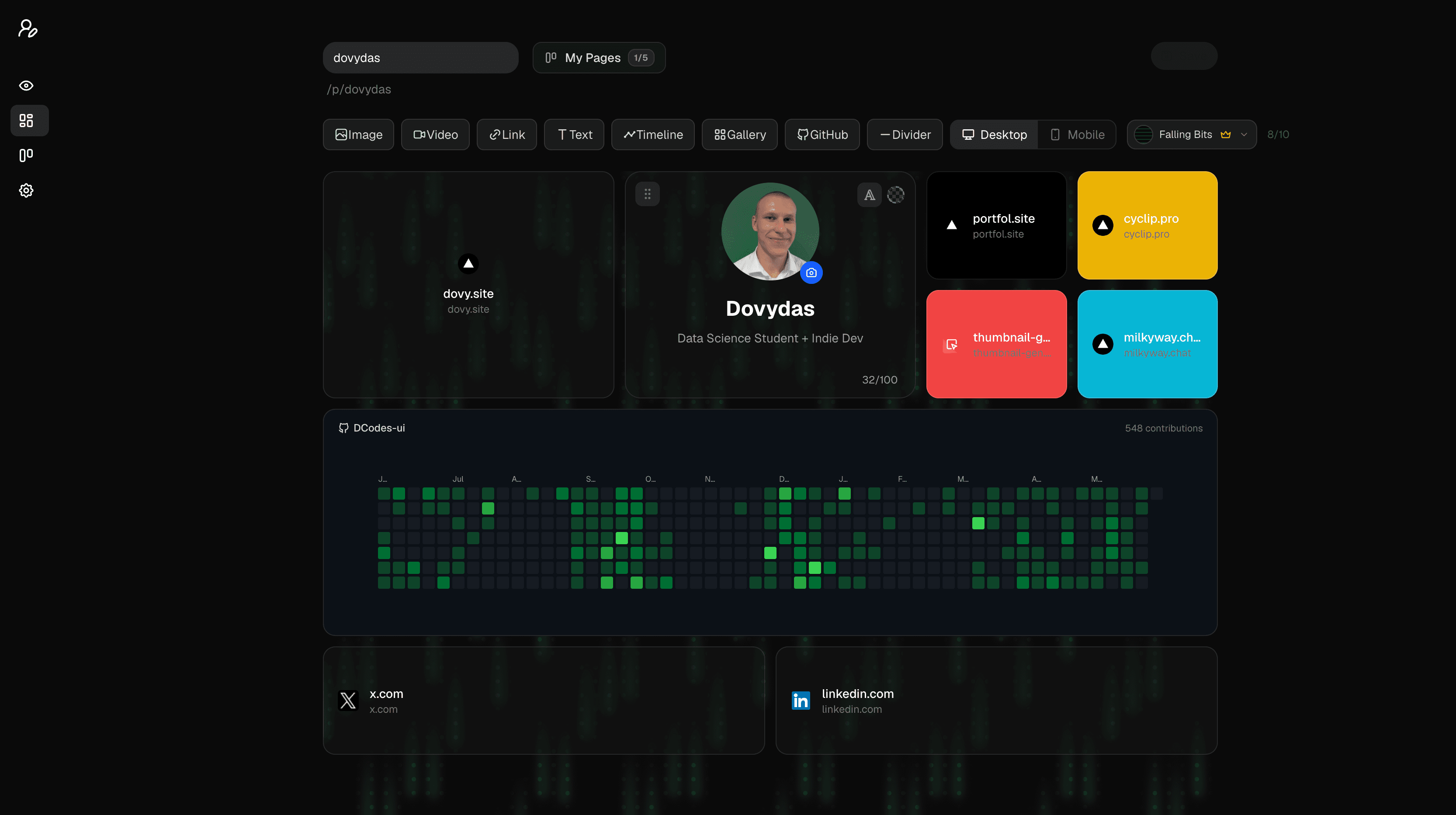Click the 548 contributions text

(x=1163, y=428)
